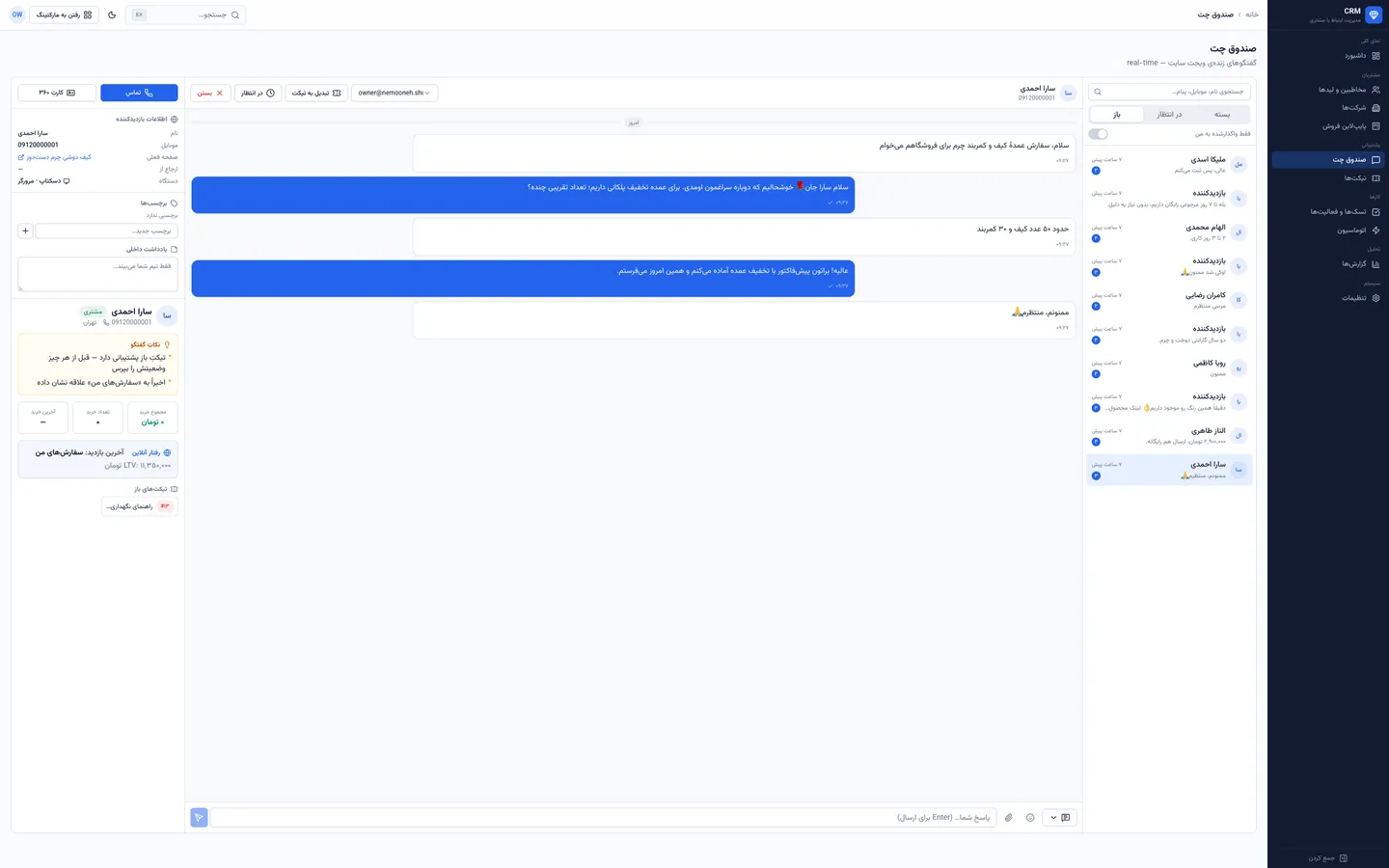Open داشبورد from the sidebar
Viewport: 1389px width, 868px height.
(x=1327, y=56)
